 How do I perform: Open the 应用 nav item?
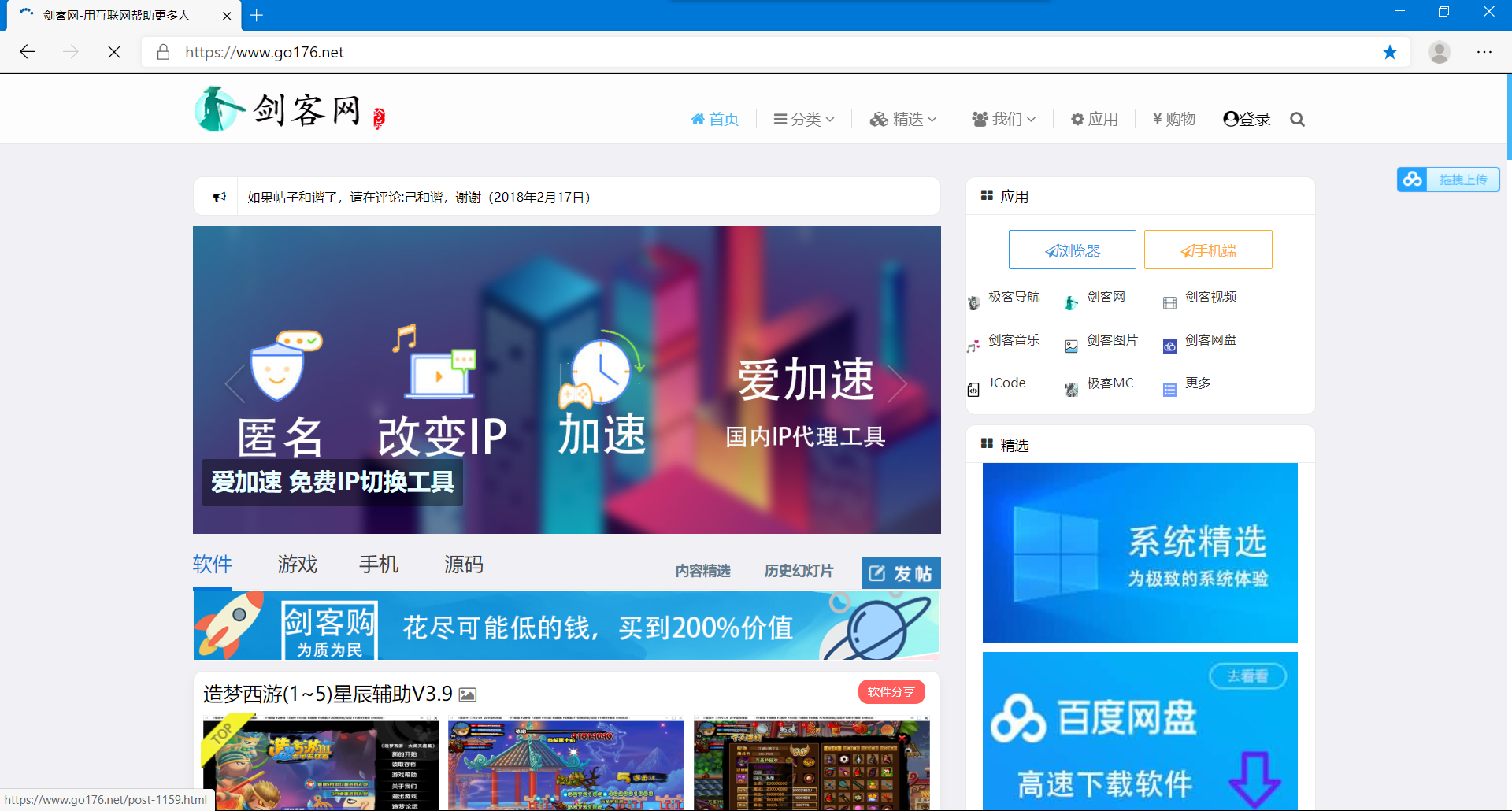pyautogui.click(x=1095, y=119)
